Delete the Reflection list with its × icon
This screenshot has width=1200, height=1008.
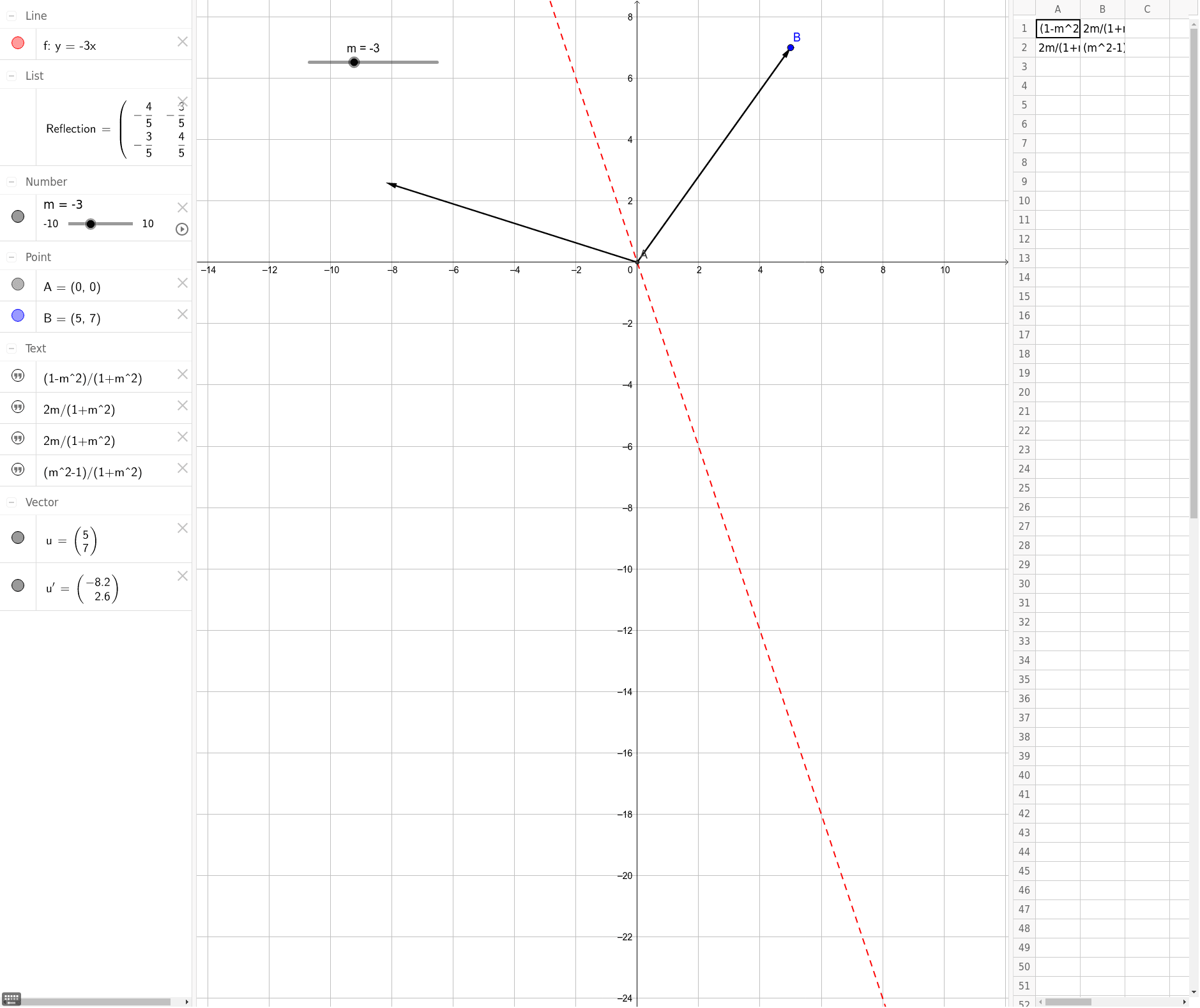click(x=183, y=101)
